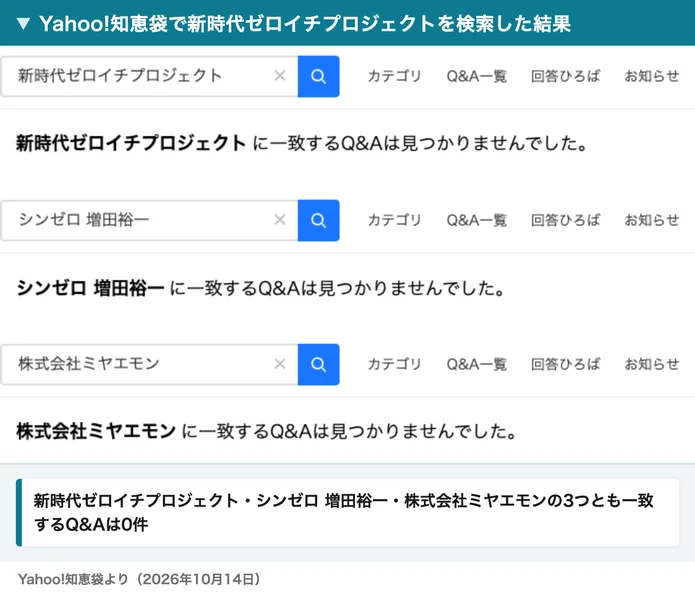Viewport: 695px width, 600px height.
Task: Open Q&A一覧 in the ミヤエモン search row
Action: coord(476,364)
